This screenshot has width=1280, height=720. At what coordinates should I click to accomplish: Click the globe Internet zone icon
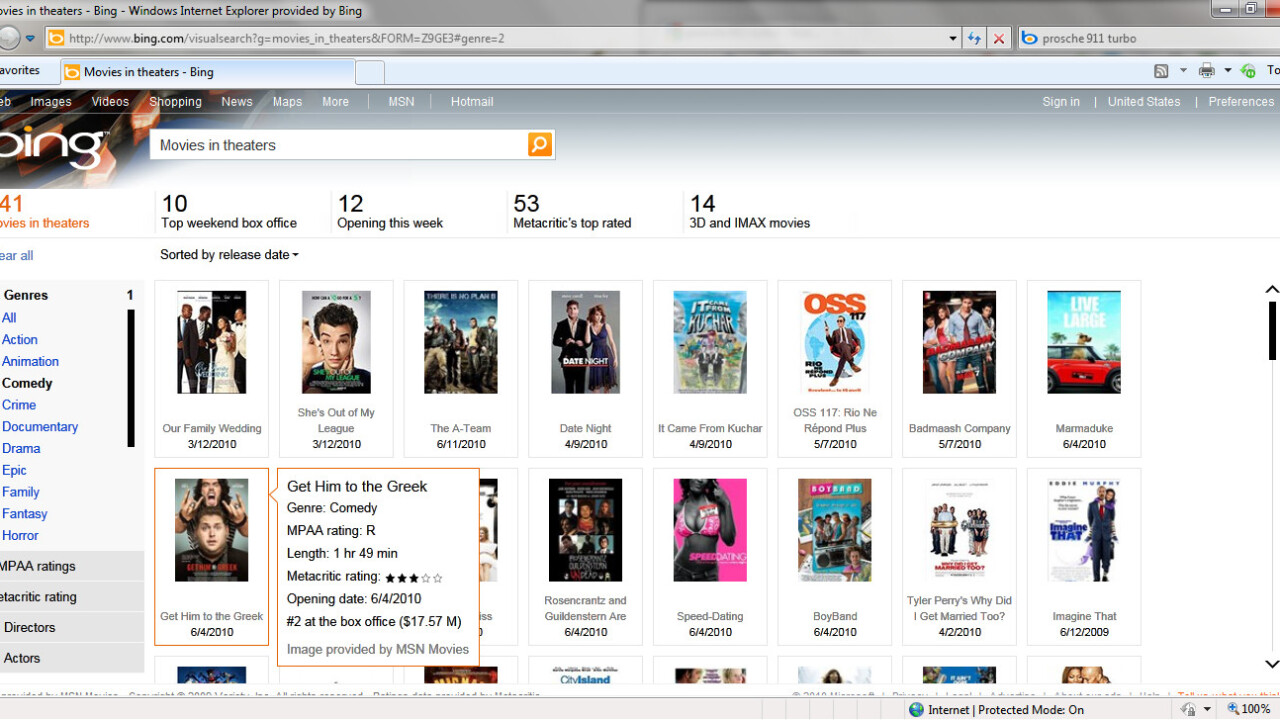(916, 709)
